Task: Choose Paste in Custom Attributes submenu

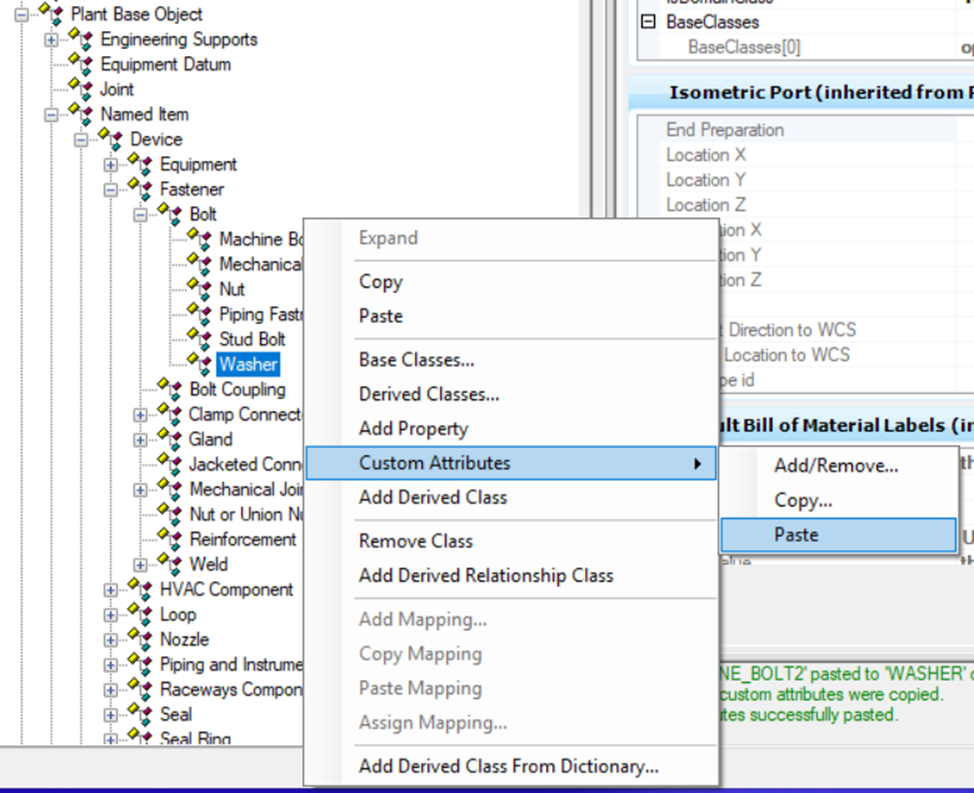Action: click(839, 535)
